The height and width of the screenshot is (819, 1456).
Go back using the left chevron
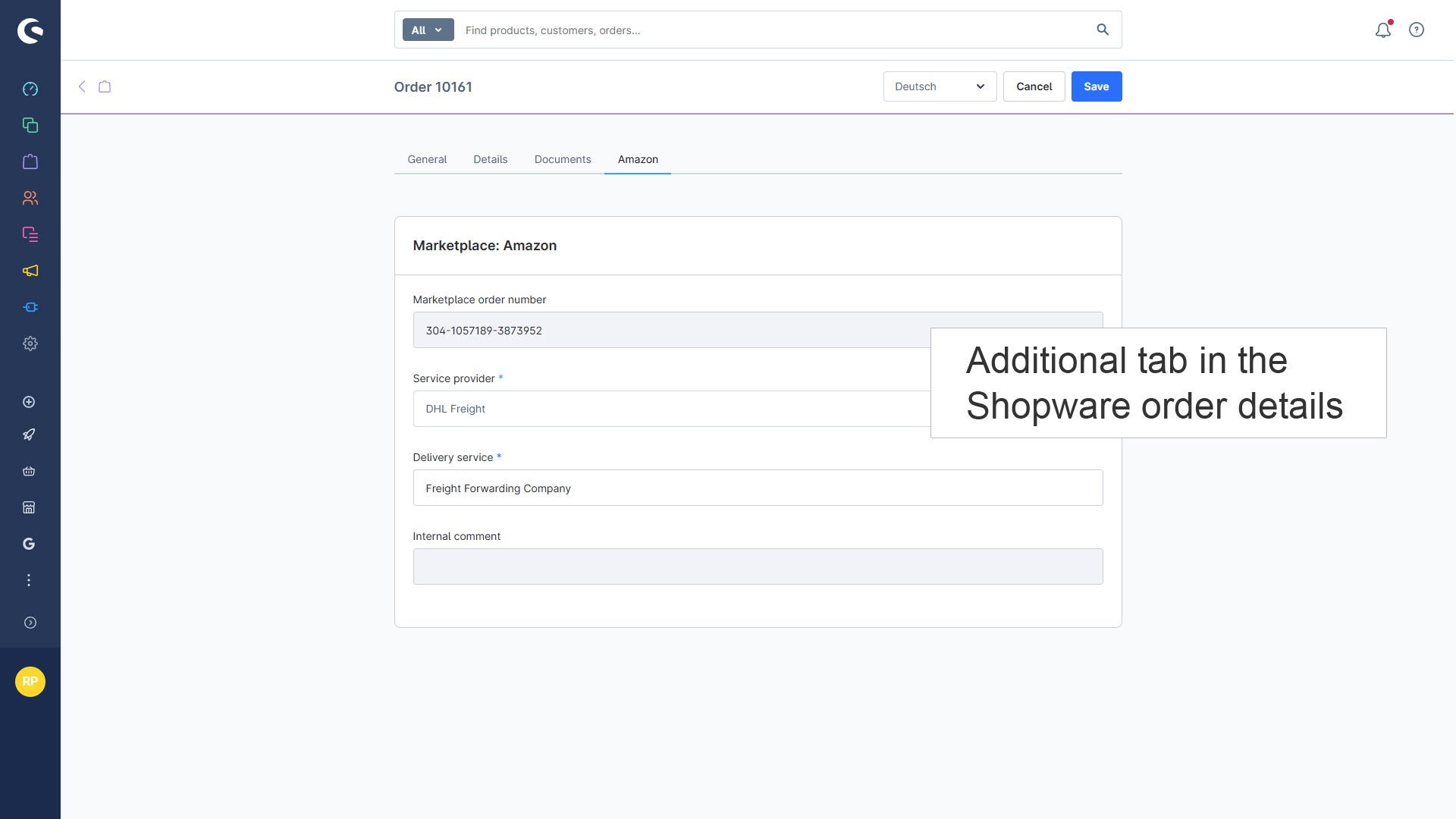click(82, 86)
